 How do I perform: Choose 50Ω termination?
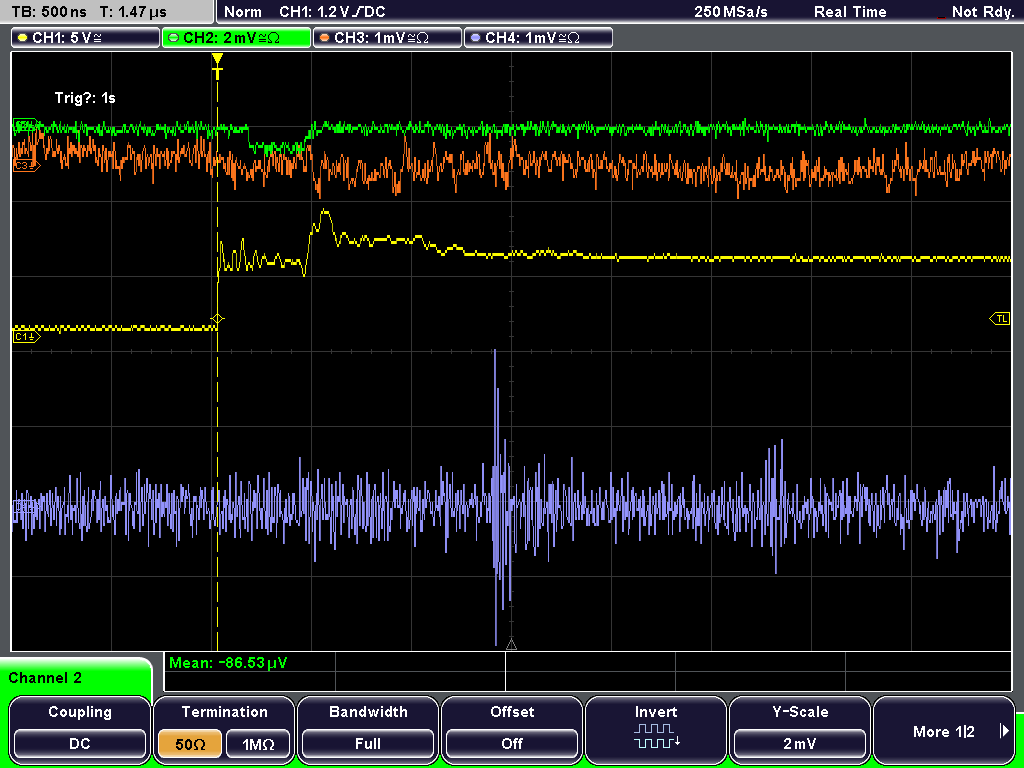pos(190,744)
